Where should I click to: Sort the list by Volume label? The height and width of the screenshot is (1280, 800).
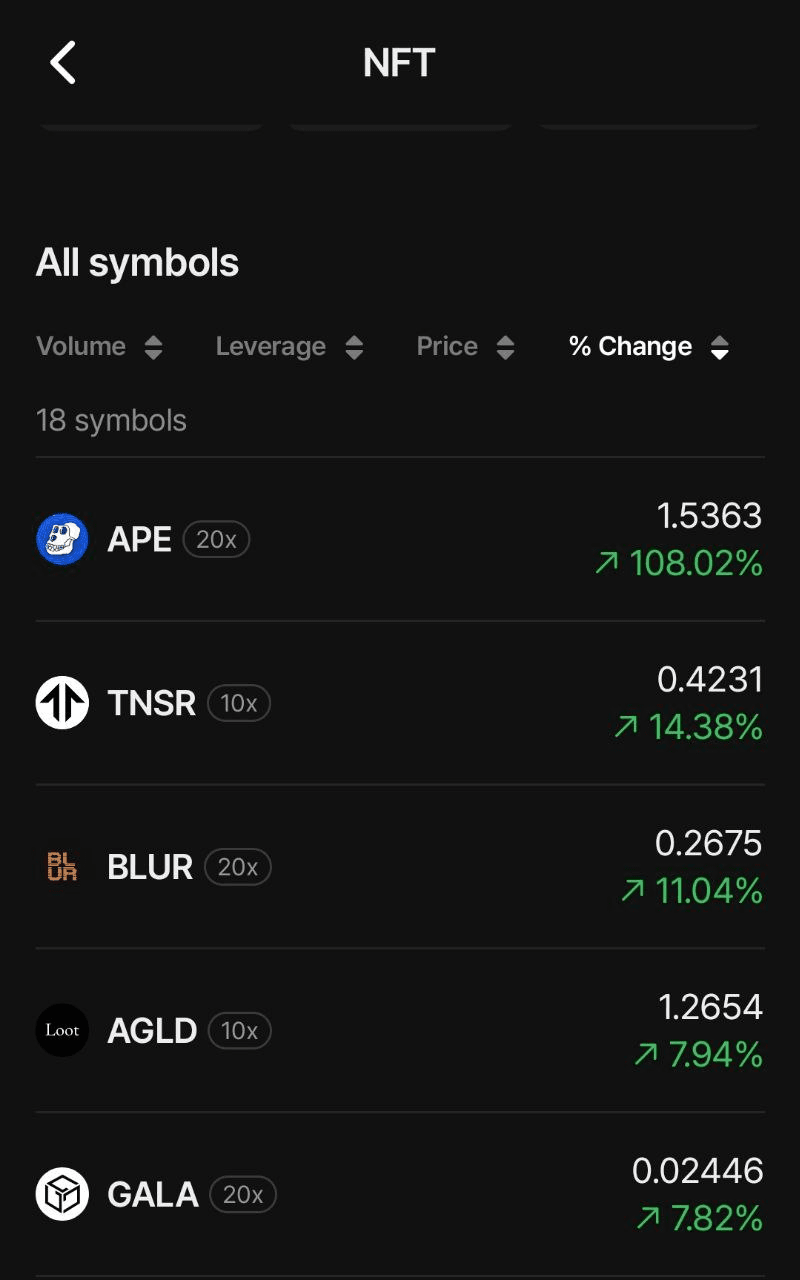click(81, 346)
